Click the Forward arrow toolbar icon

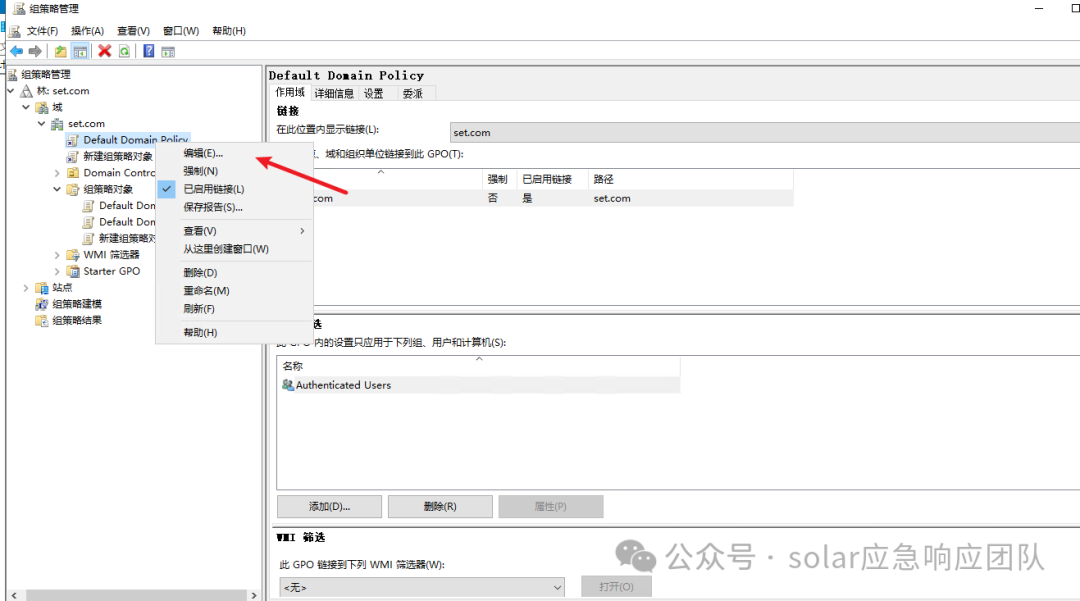point(35,51)
